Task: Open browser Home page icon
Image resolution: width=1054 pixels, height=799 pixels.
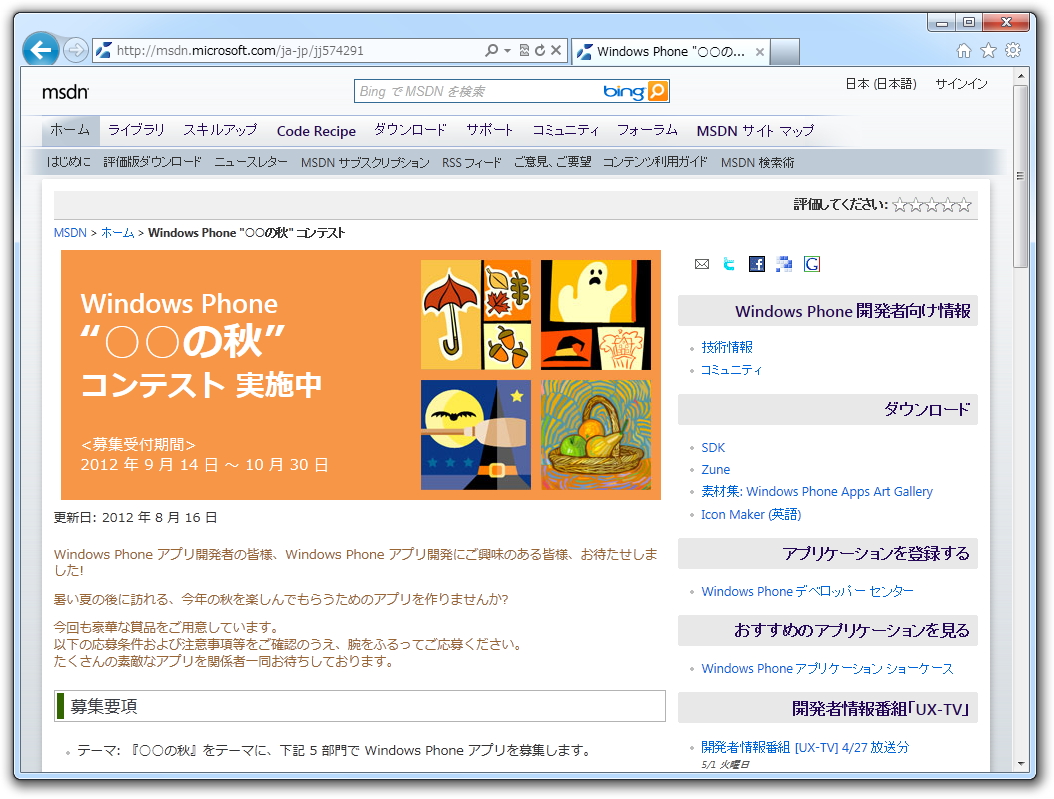Action: point(964,50)
